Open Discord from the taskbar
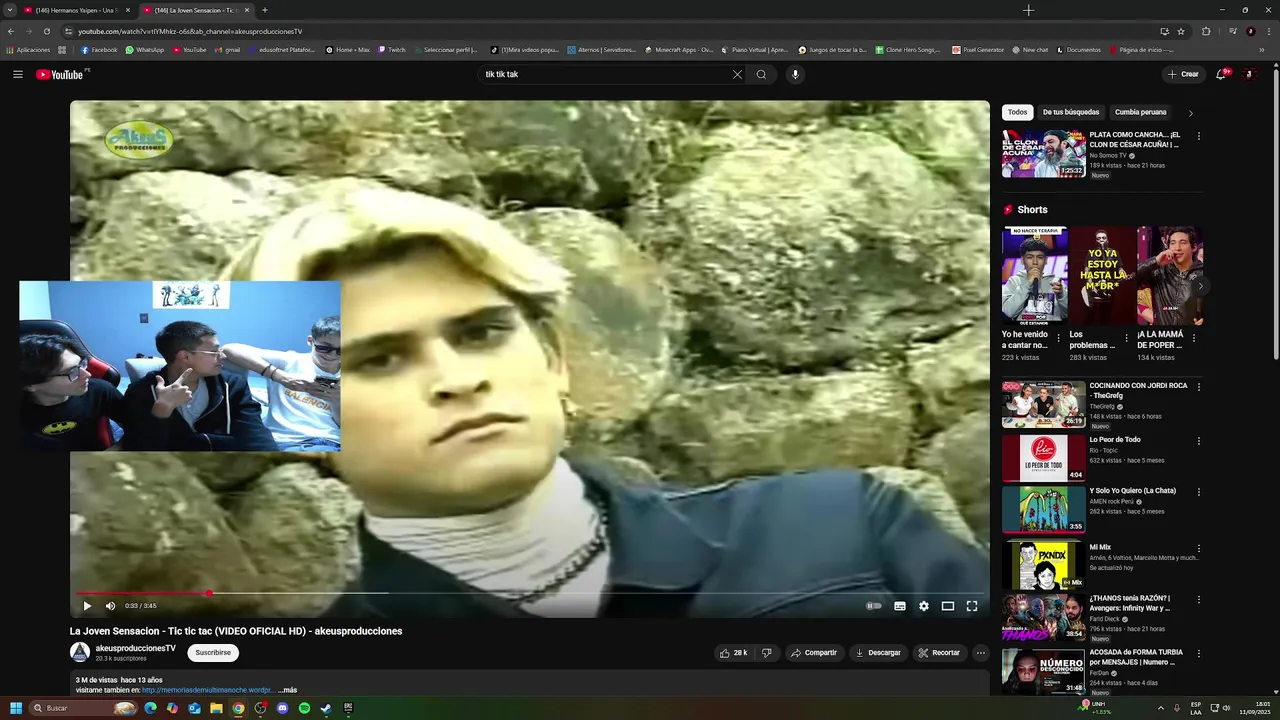1280x720 pixels. (282, 708)
